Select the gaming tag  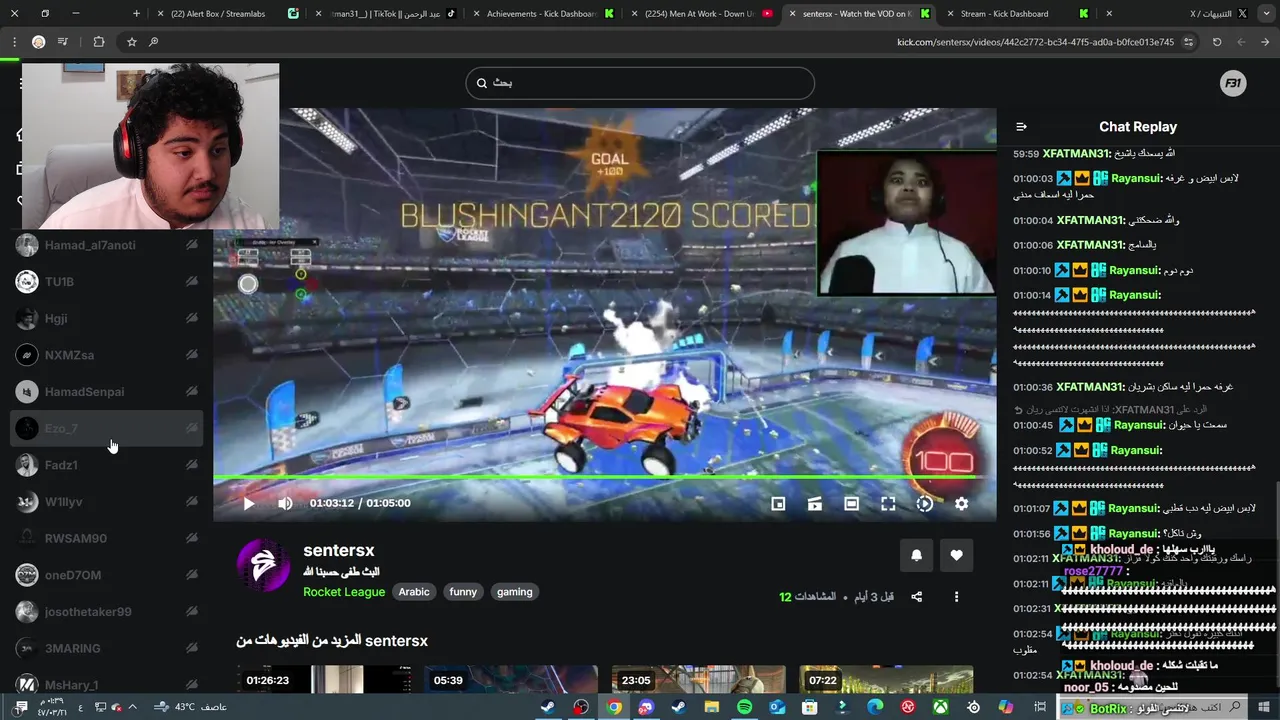515,592
